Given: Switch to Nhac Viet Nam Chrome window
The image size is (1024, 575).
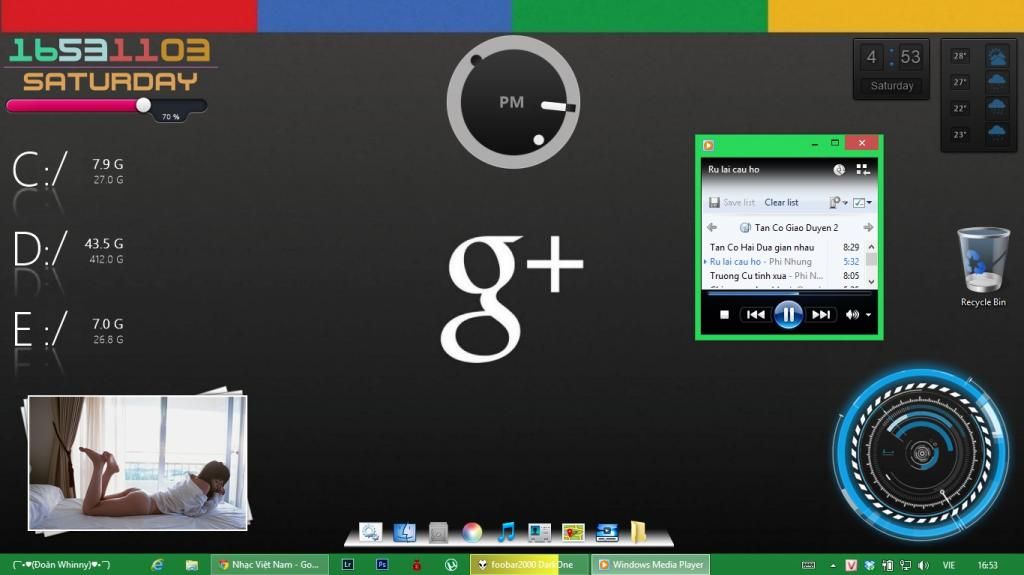Looking at the screenshot, I should tap(270, 565).
